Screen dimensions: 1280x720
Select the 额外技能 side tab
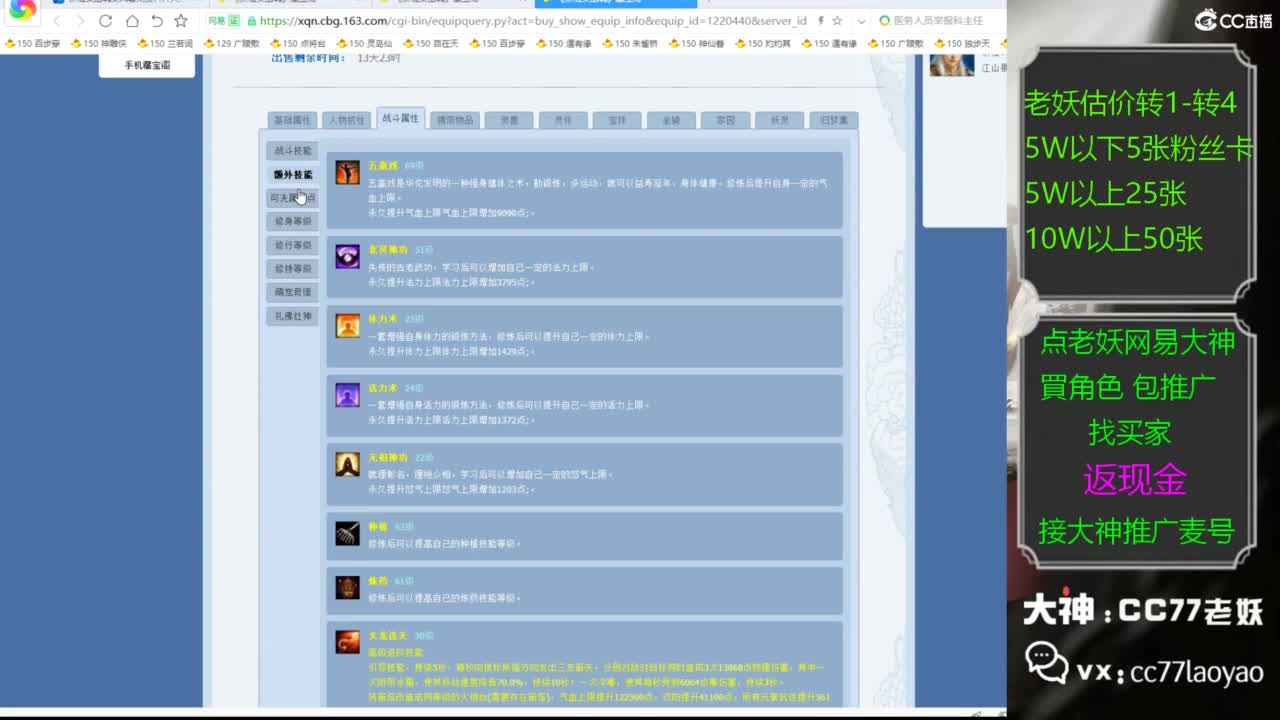click(x=293, y=175)
